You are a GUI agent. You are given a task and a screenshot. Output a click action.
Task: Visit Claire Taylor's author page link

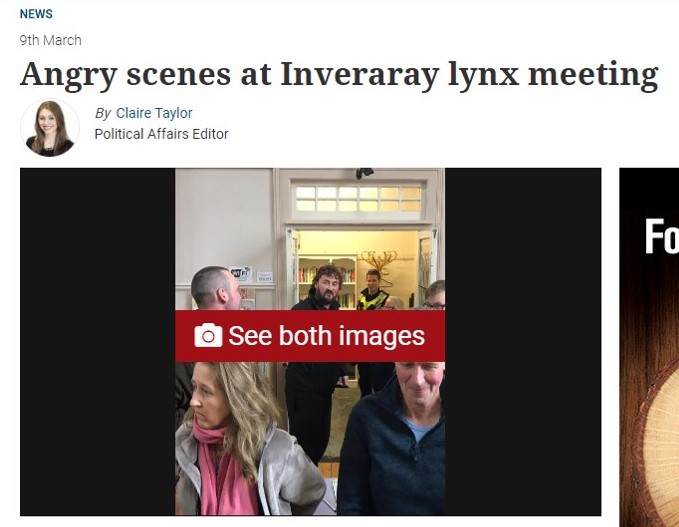tap(154, 113)
